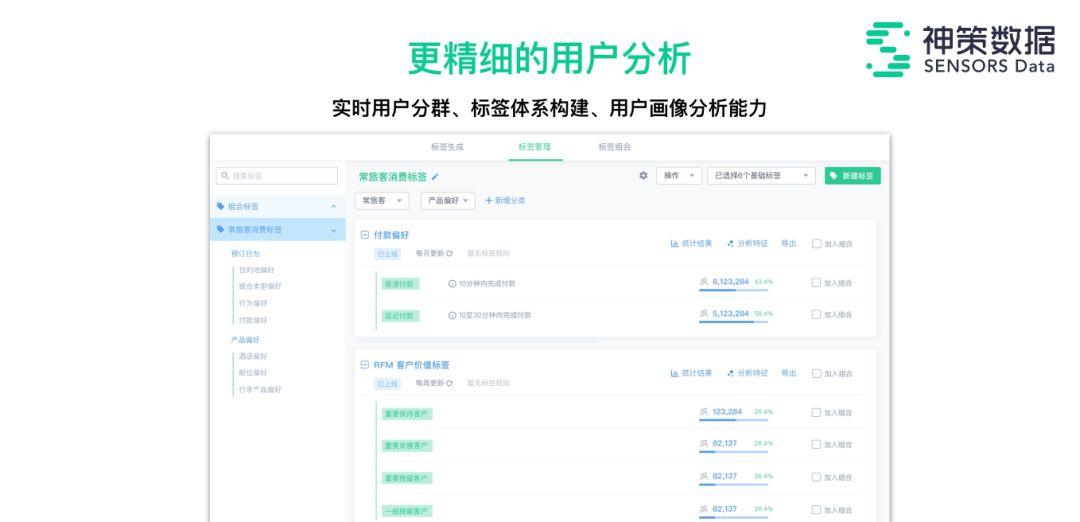Image resolution: width=1080 pixels, height=522 pixels.
Task: Click the people icon in the 重要发展客户 row
Action: coord(703,443)
